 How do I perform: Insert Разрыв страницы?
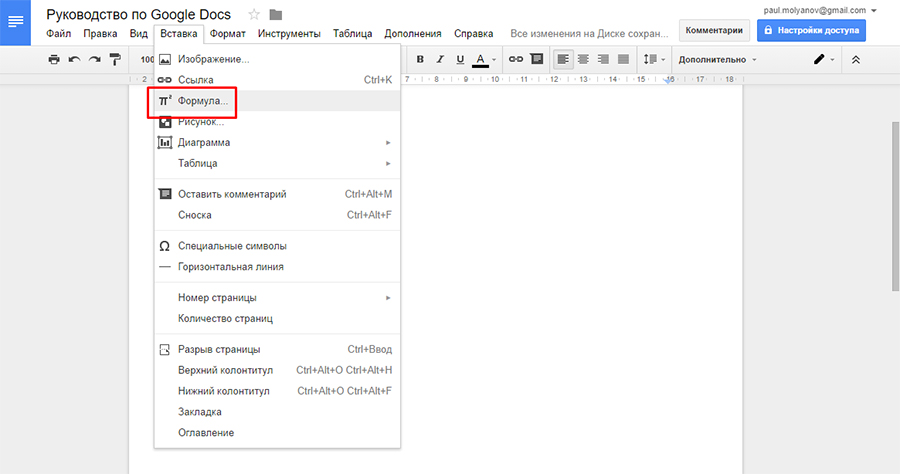point(277,349)
